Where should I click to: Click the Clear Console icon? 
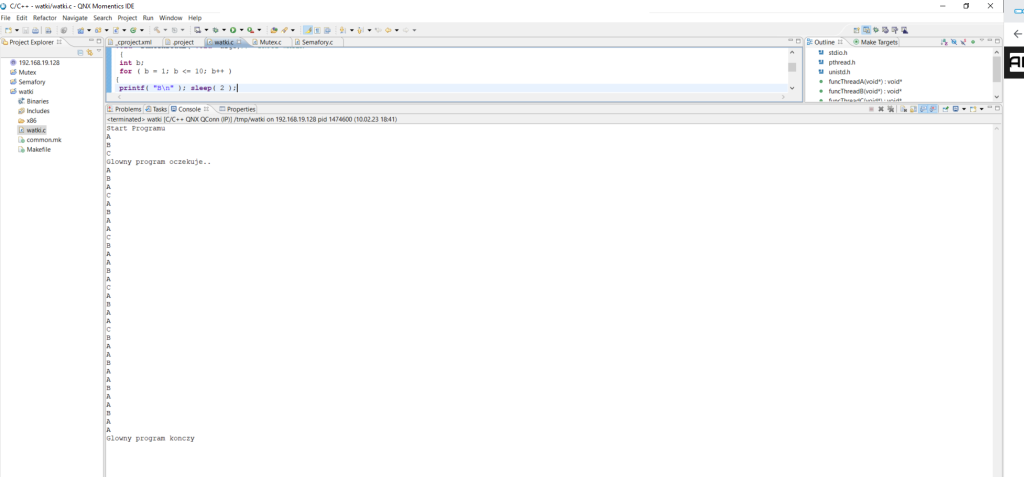pos(903,109)
